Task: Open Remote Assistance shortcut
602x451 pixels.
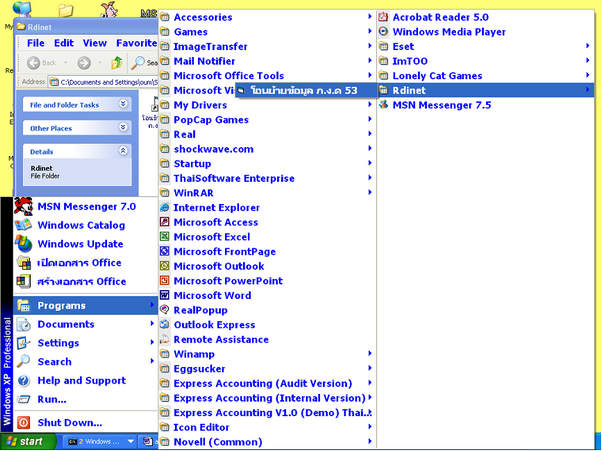Action: [220, 340]
